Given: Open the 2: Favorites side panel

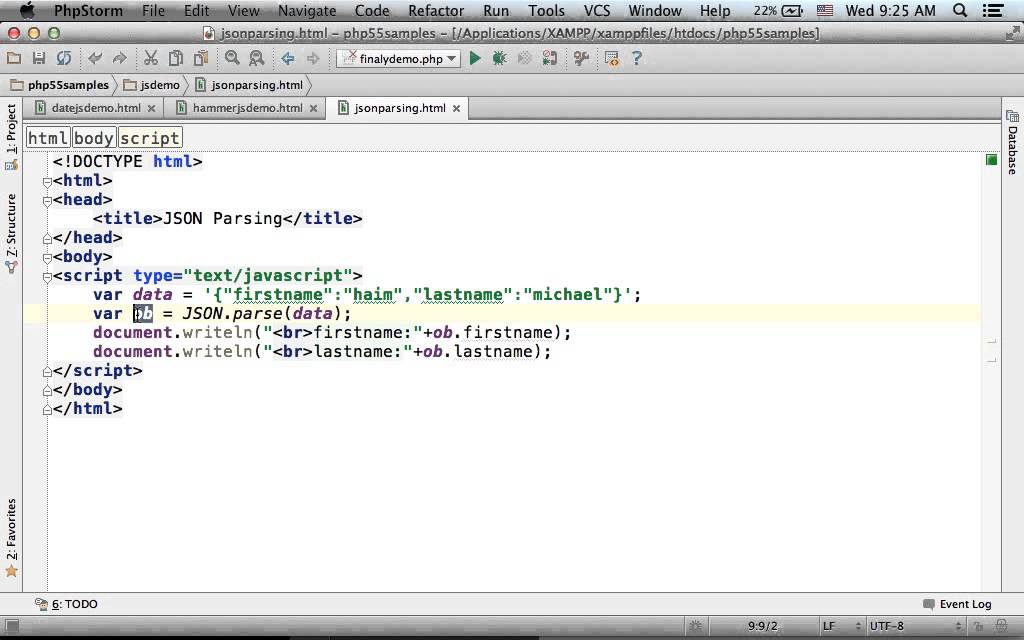Looking at the screenshot, I should (11, 539).
